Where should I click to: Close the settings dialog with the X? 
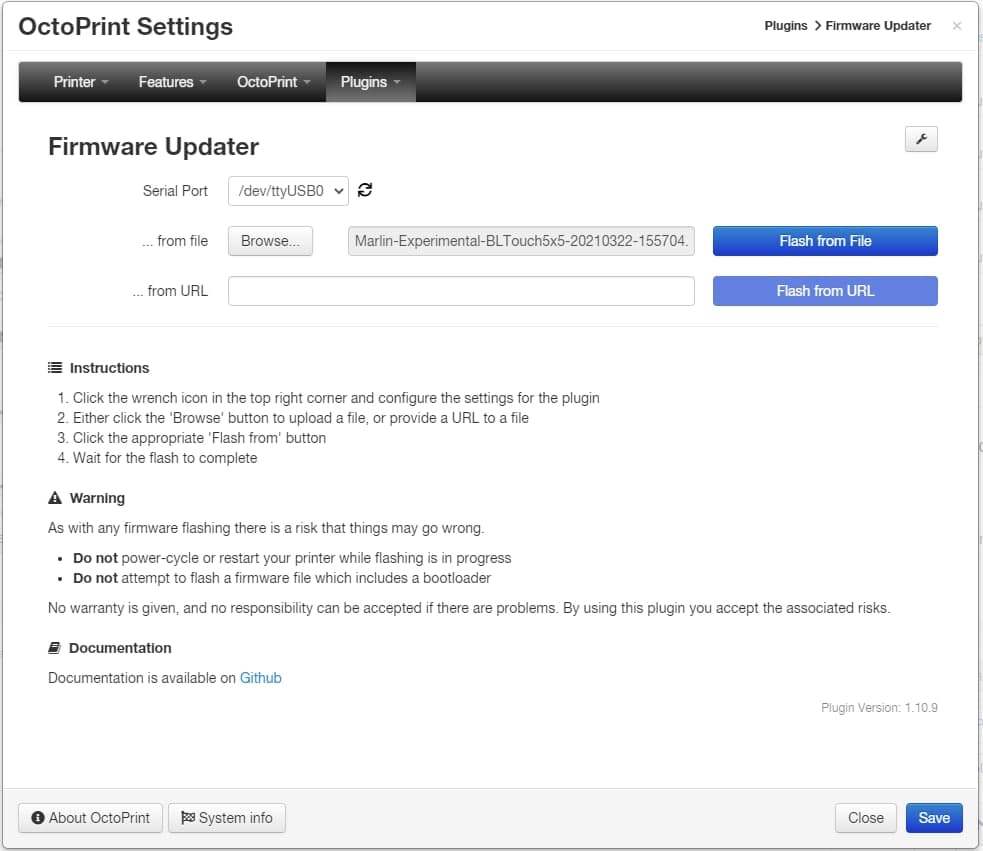coord(957,26)
